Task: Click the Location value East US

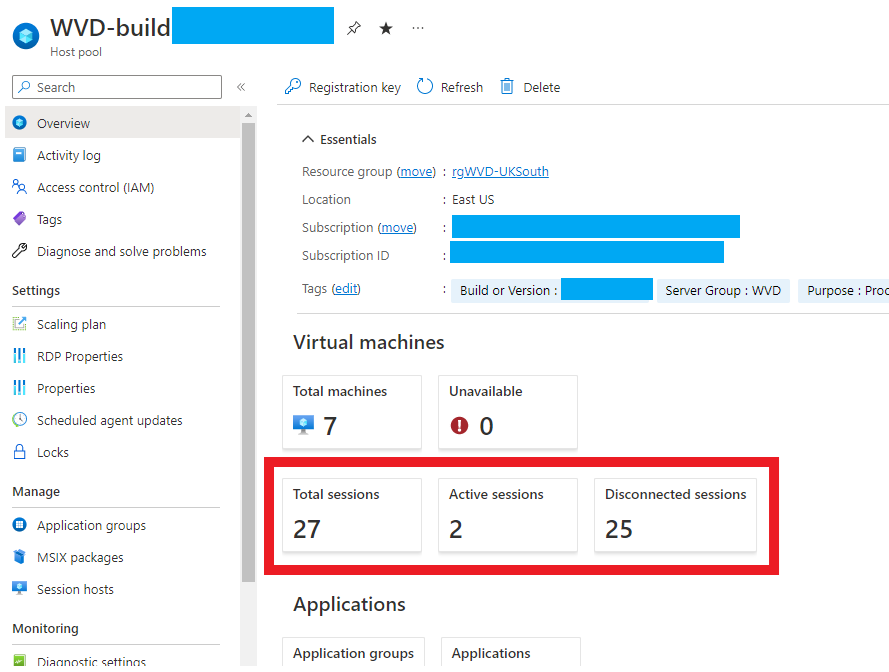Action: point(473,200)
